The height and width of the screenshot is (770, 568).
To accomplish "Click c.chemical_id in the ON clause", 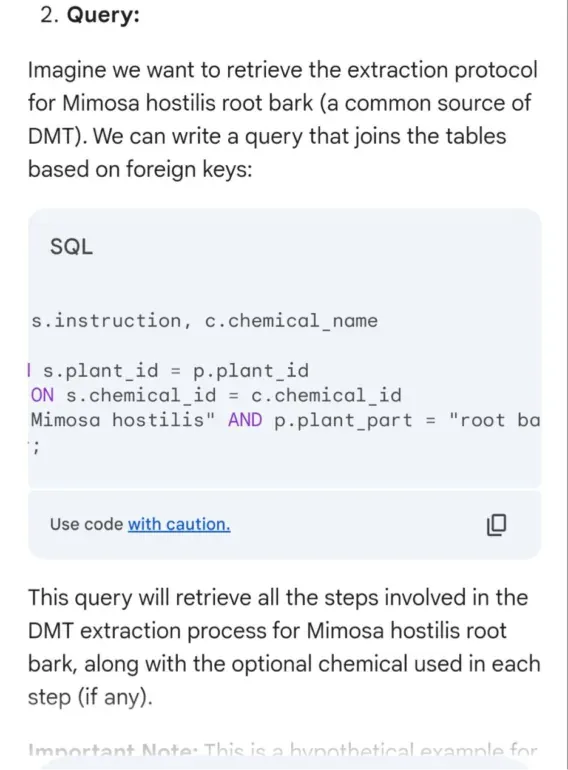I will click(326, 395).
